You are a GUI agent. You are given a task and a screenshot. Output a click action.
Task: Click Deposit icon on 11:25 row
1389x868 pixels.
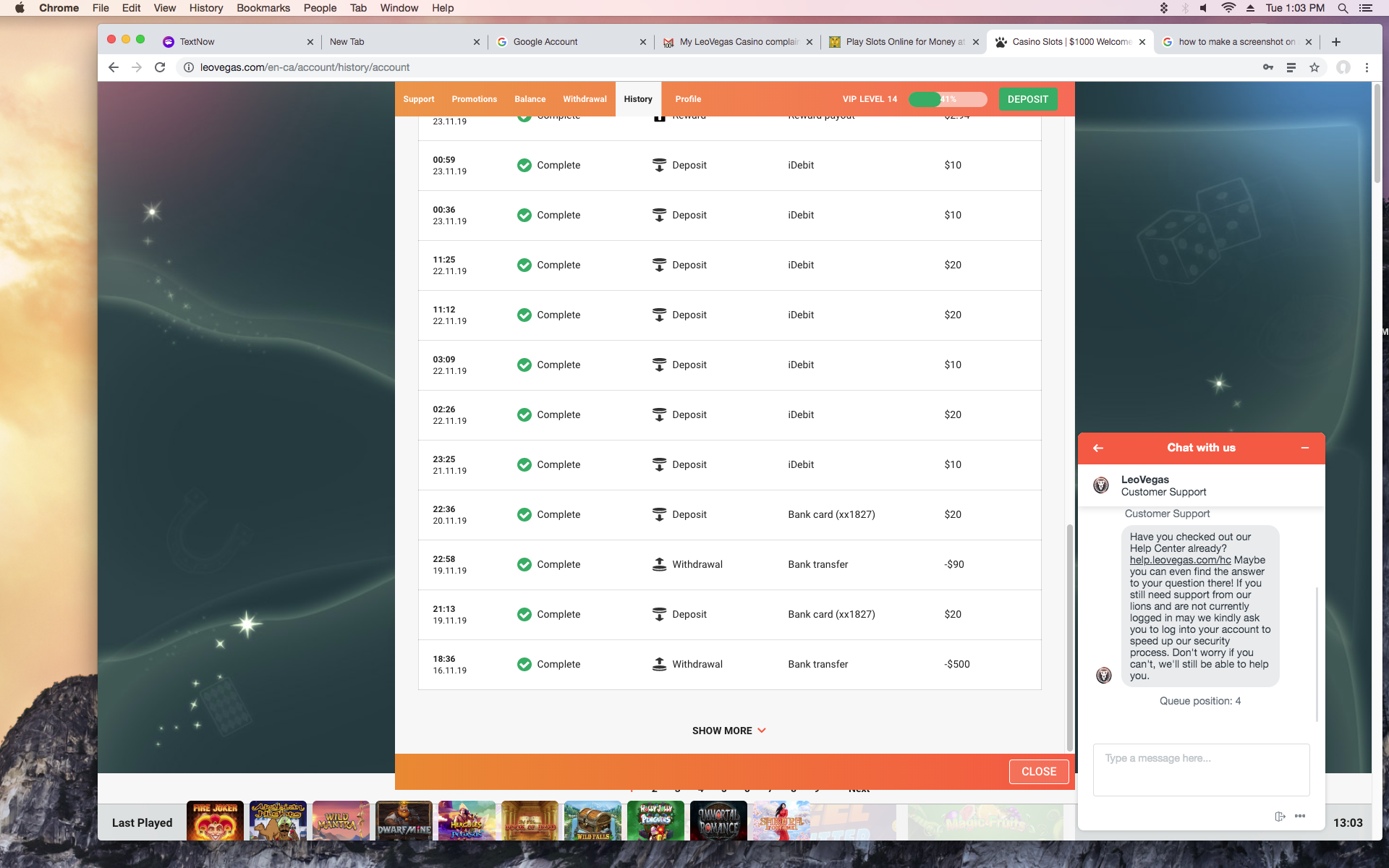coord(659,265)
